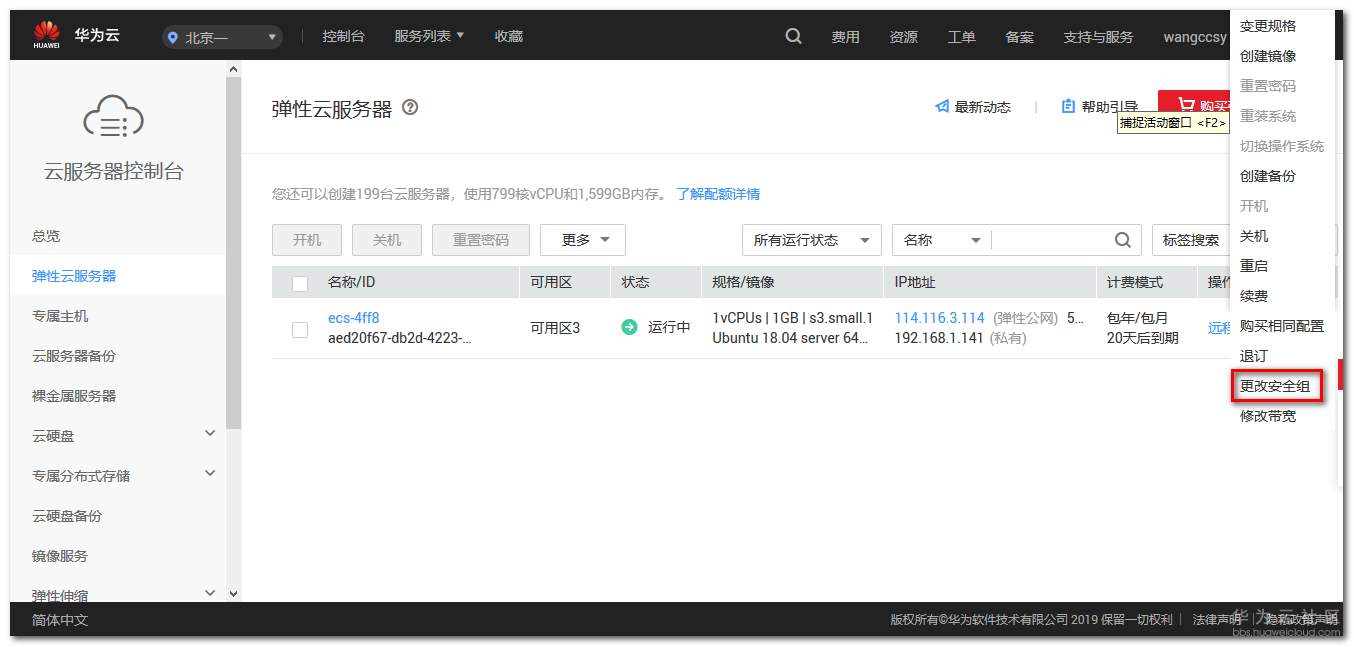Click the 关机 button above the table

click(x=387, y=240)
